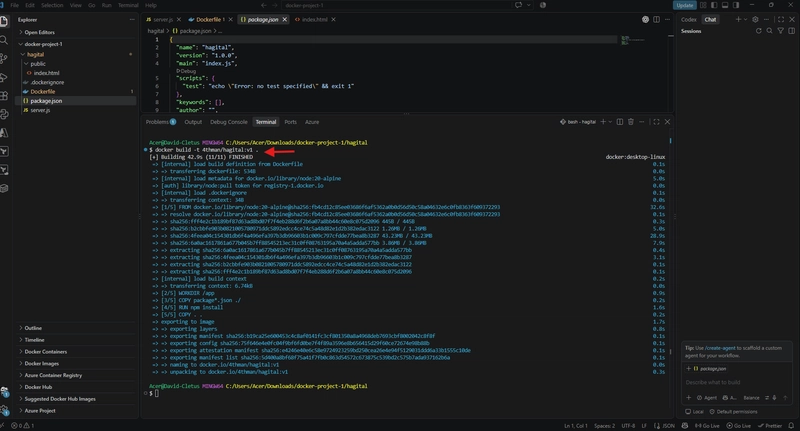Send the chat message arrow
Screen dimensions: 800x431
(785, 398)
